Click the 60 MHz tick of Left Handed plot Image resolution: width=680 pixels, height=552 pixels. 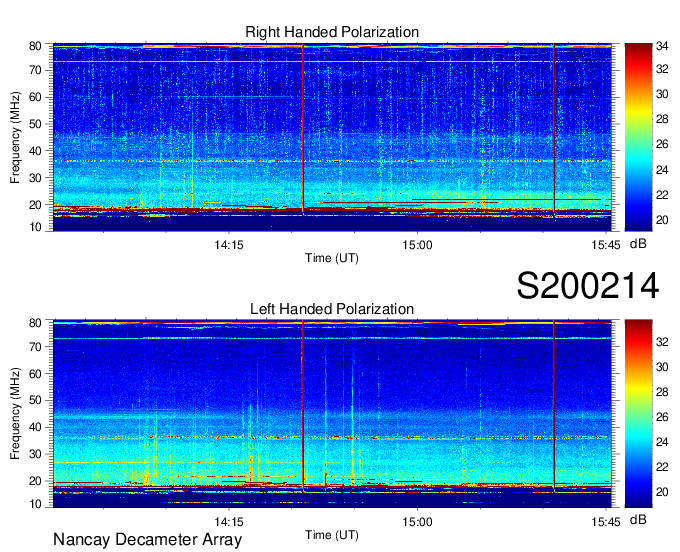tap(35, 374)
